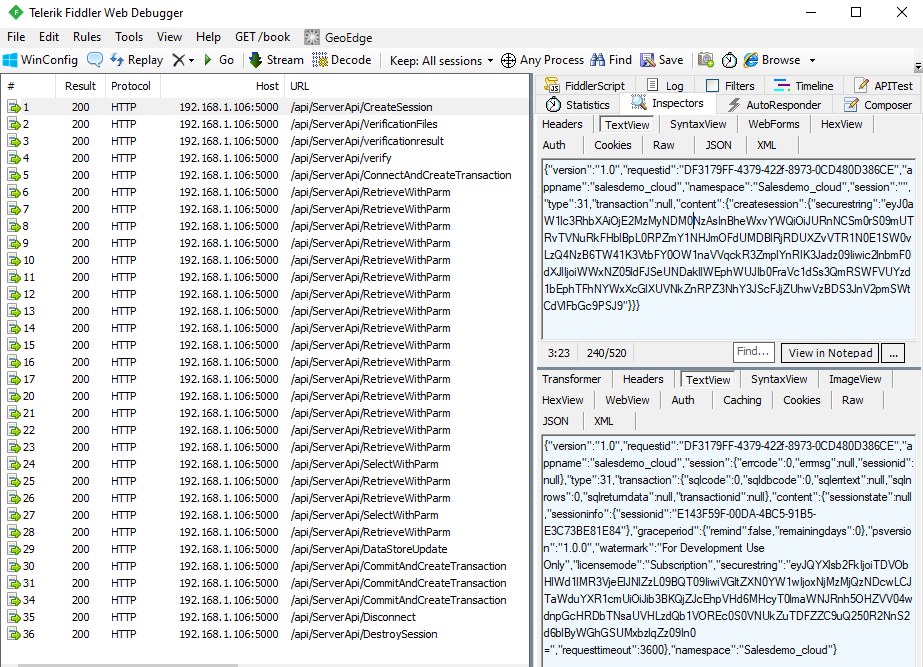Image resolution: width=923 pixels, height=667 pixels.
Task: Select session 24 SelectWithParm row
Action: pos(265,464)
